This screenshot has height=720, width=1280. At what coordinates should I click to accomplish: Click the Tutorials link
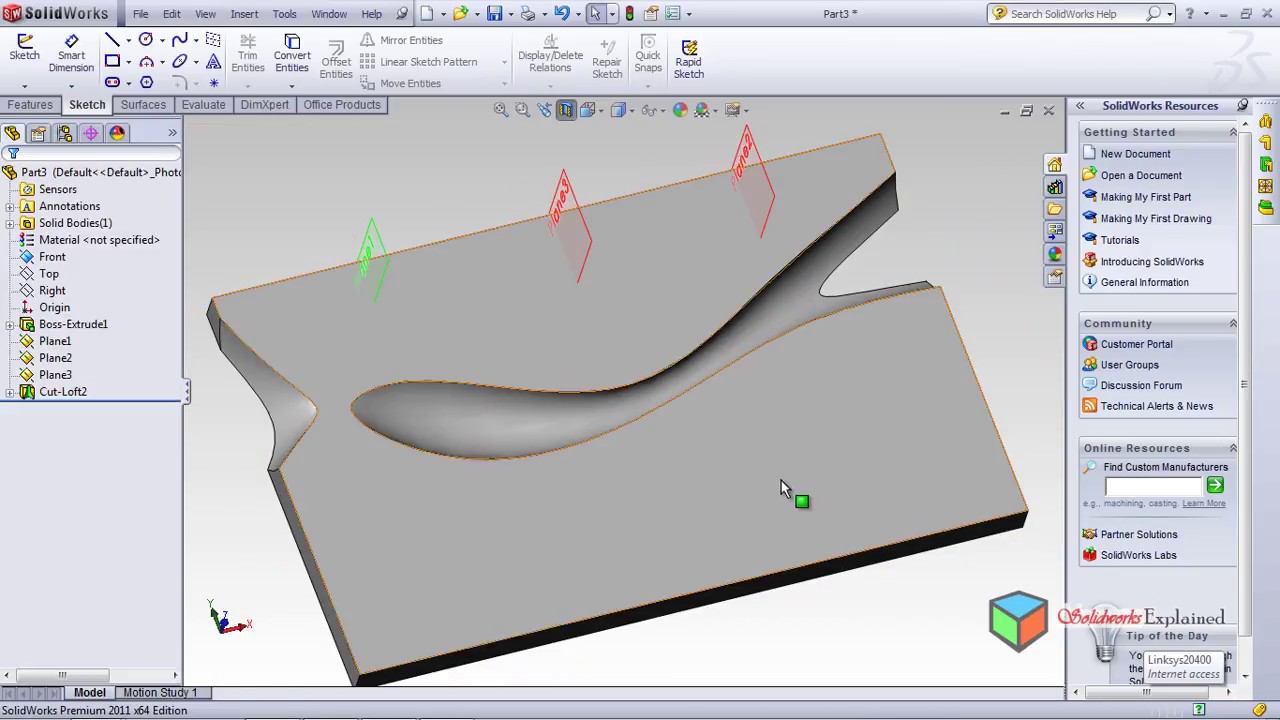pos(1119,240)
